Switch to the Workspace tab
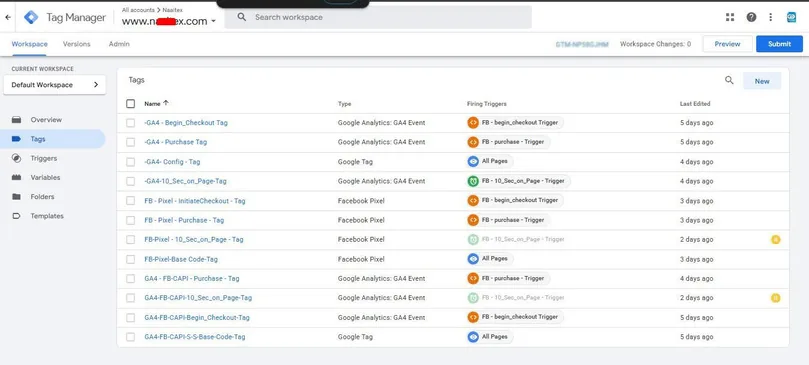This screenshot has height=365, width=809. click(x=29, y=44)
